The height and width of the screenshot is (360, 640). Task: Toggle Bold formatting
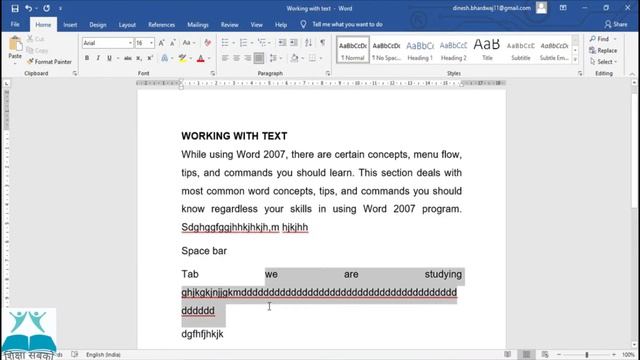point(87,58)
